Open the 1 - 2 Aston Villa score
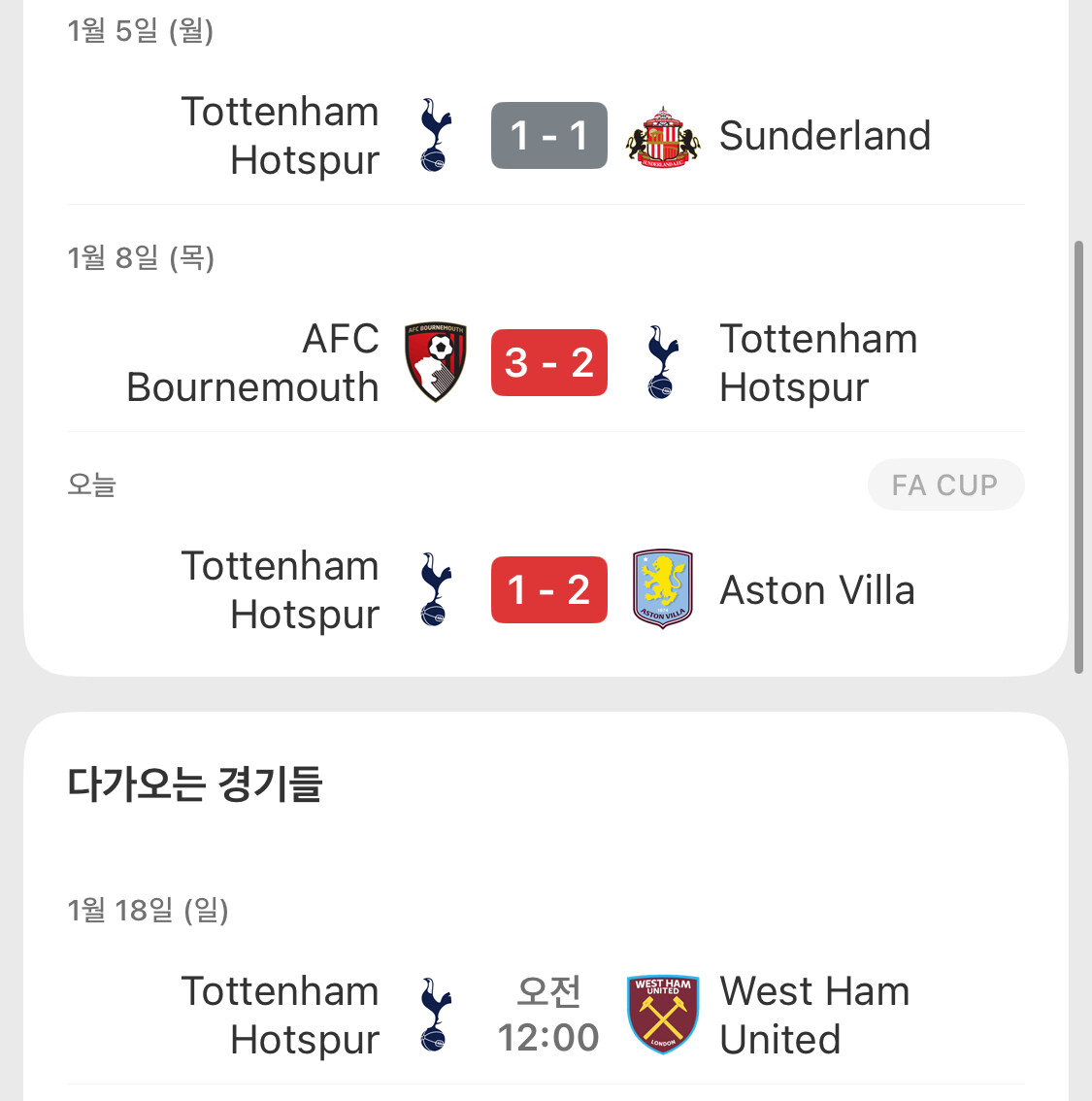 [x=549, y=589]
